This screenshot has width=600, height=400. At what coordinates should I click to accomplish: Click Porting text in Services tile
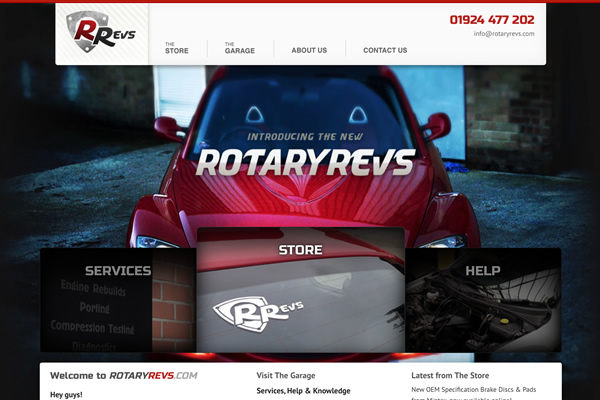coord(95,307)
